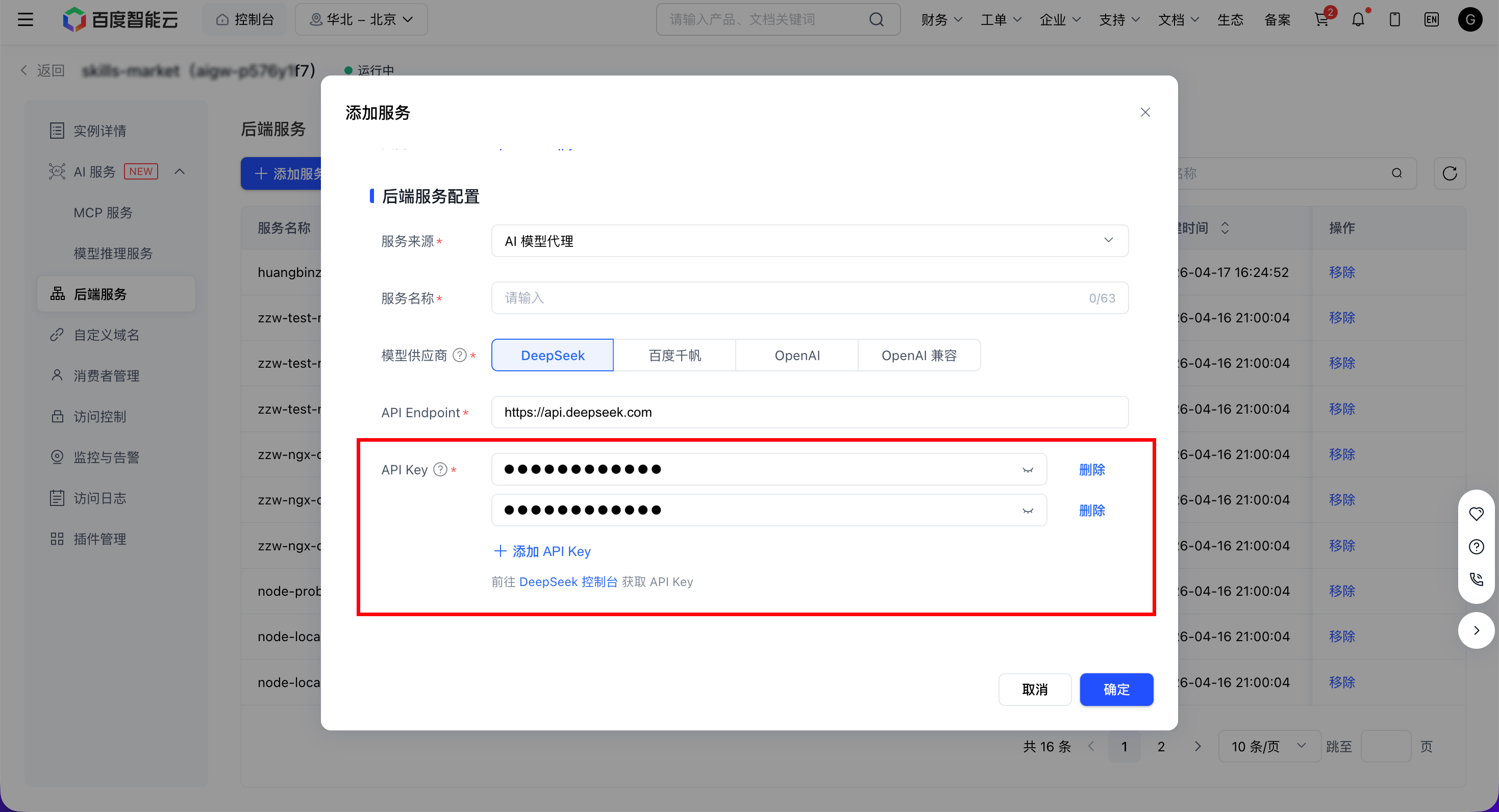Open the 10 条/页 page size dropdown
This screenshot has width=1499, height=812.
click(x=1269, y=746)
